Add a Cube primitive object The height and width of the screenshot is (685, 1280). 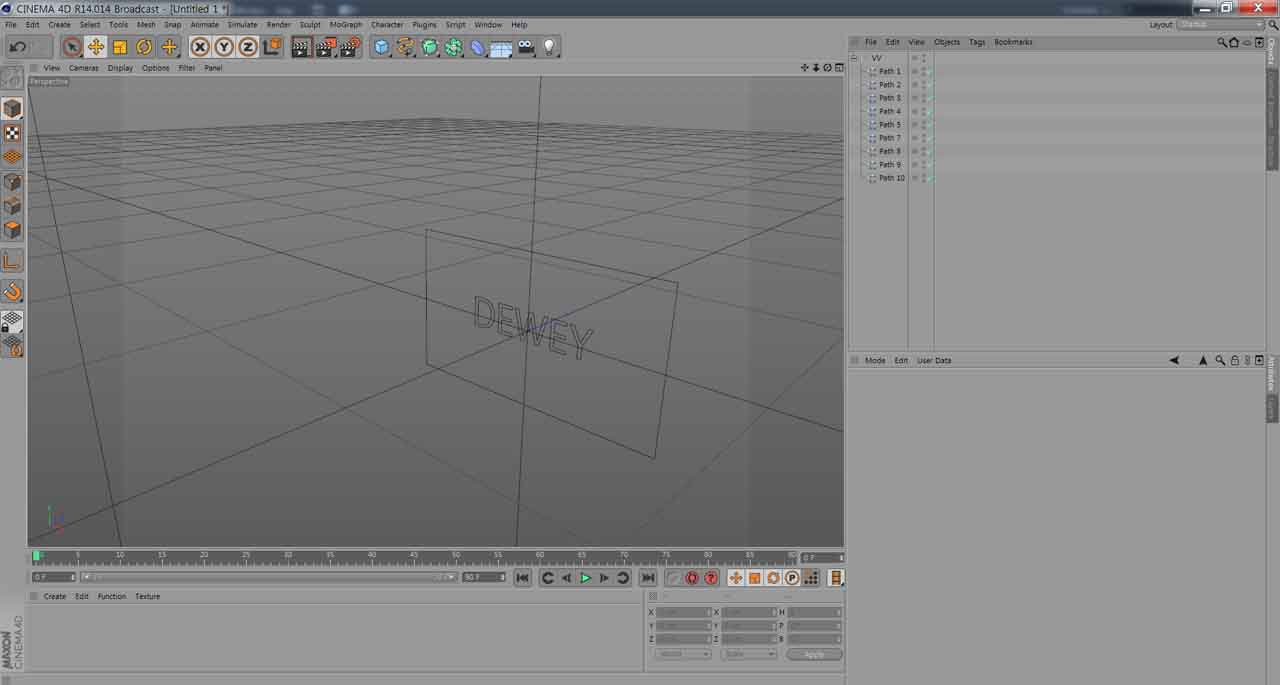tap(381, 47)
